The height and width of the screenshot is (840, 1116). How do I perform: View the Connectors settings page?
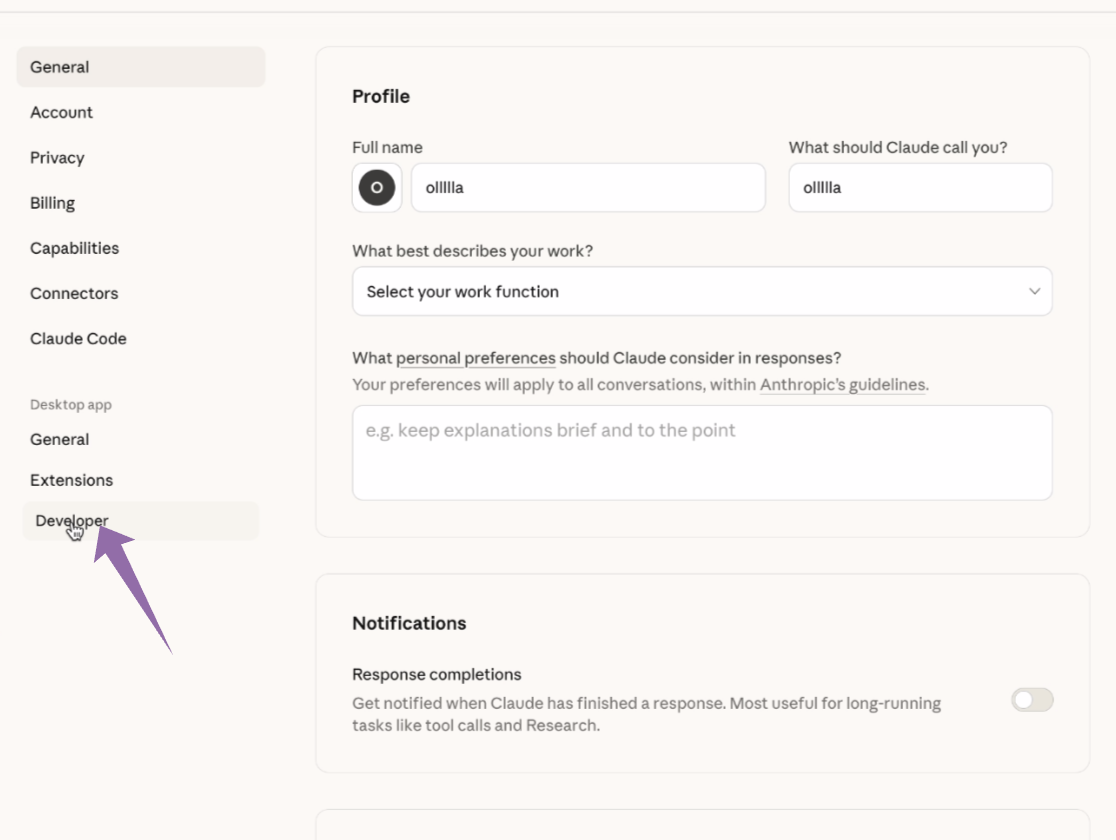coord(73,293)
